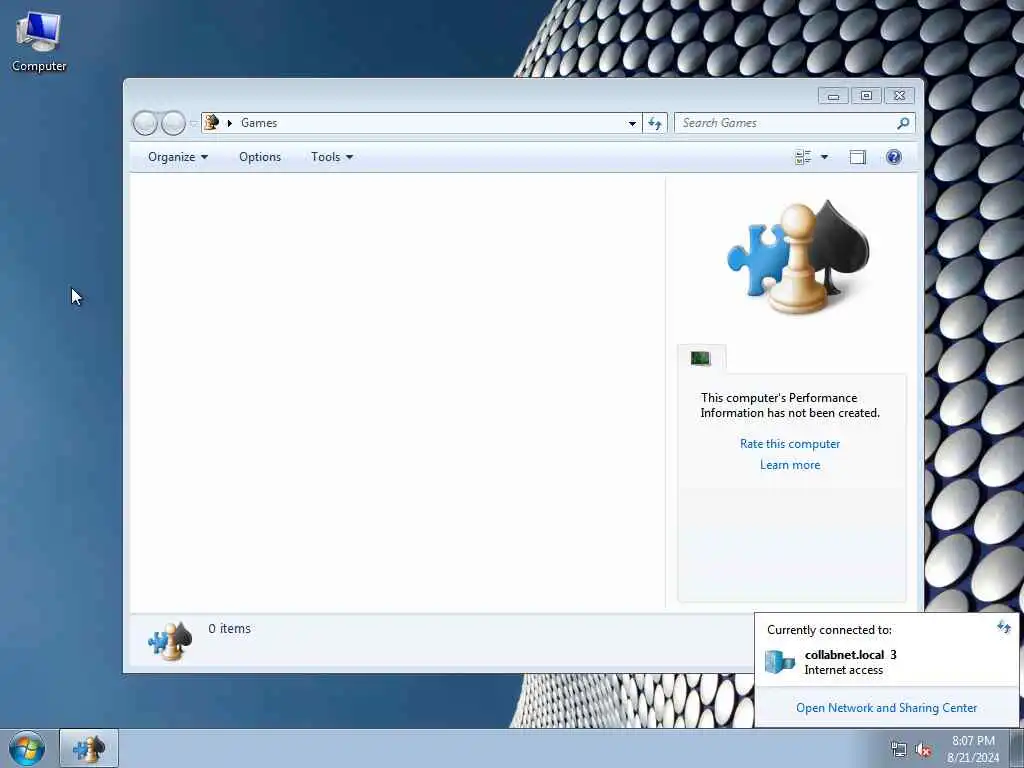Click the Show desktop button
This screenshot has height=768, width=1024.
point(1017,748)
